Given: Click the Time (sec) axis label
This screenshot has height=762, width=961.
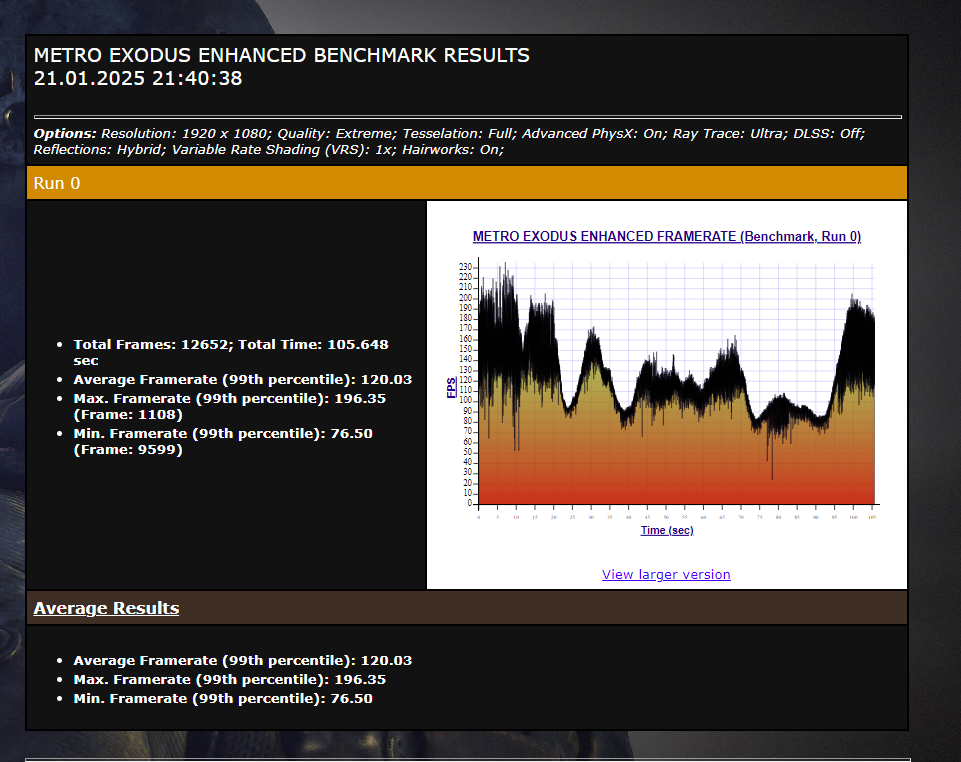Looking at the screenshot, I should 667,530.
